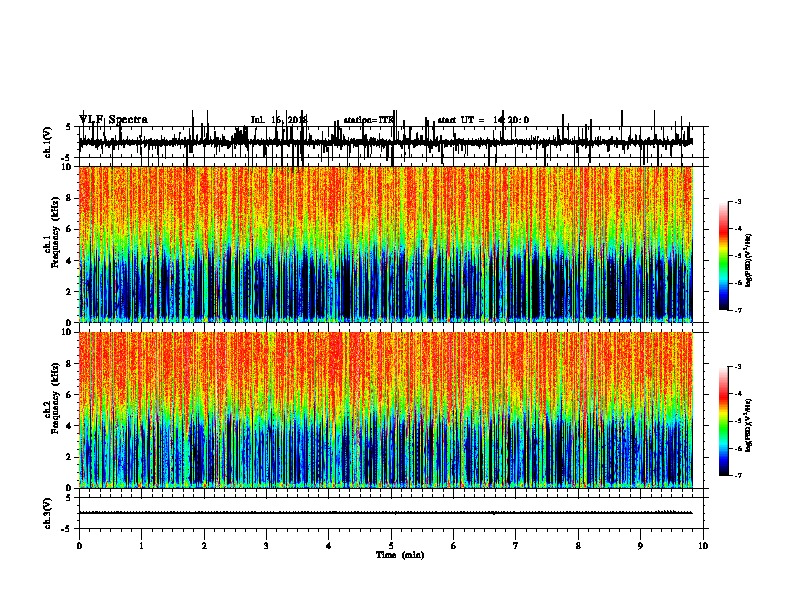The image size is (792, 612).
Task: Click the "-3" label on ch.2 color scale
Action: (x=738, y=367)
